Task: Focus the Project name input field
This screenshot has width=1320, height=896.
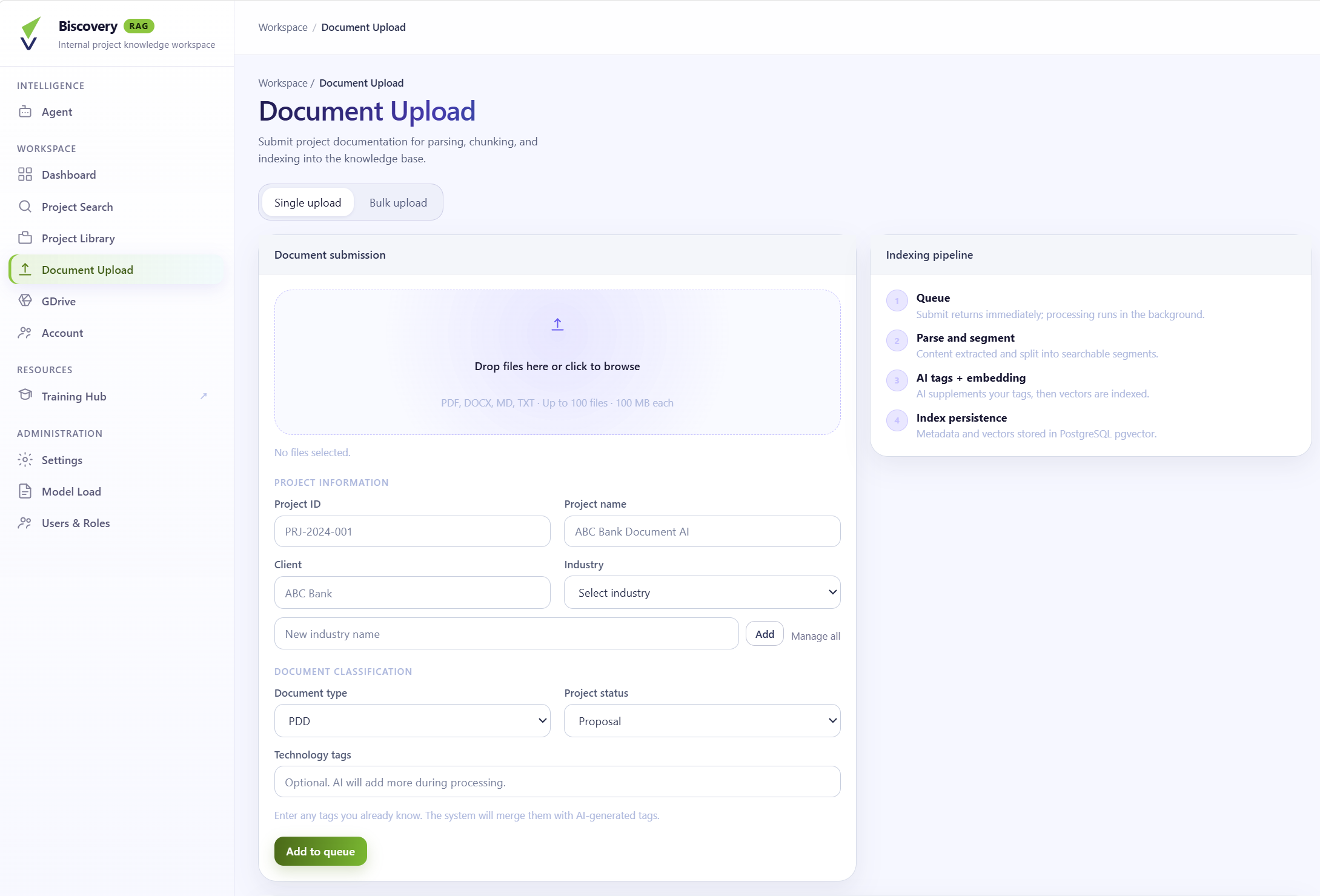Action: coord(702,531)
